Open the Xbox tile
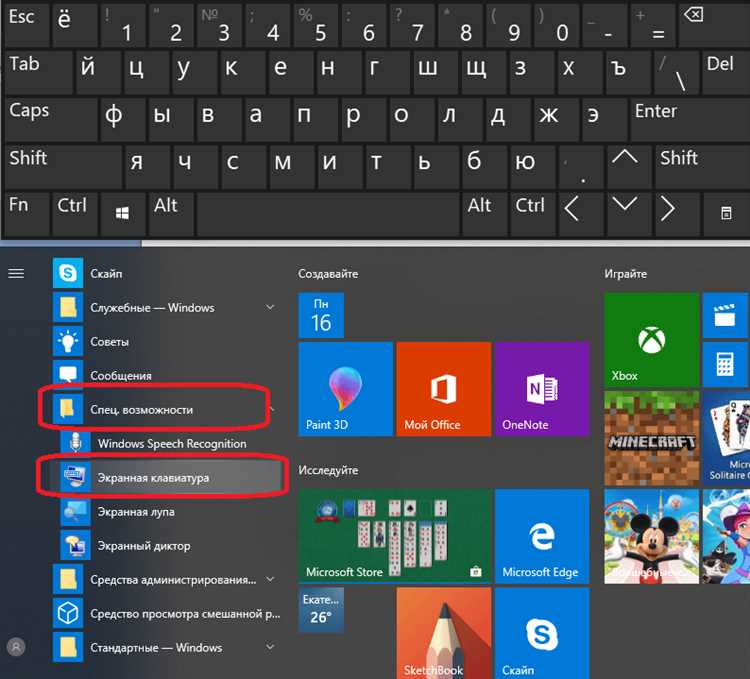Viewport: 750px width, 679px height. (651, 339)
